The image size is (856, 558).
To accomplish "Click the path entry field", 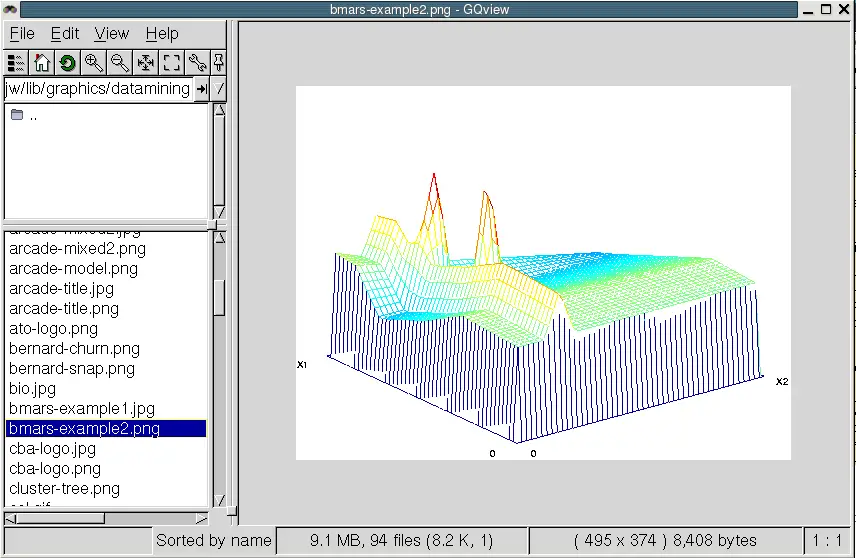I will point(98,89).
